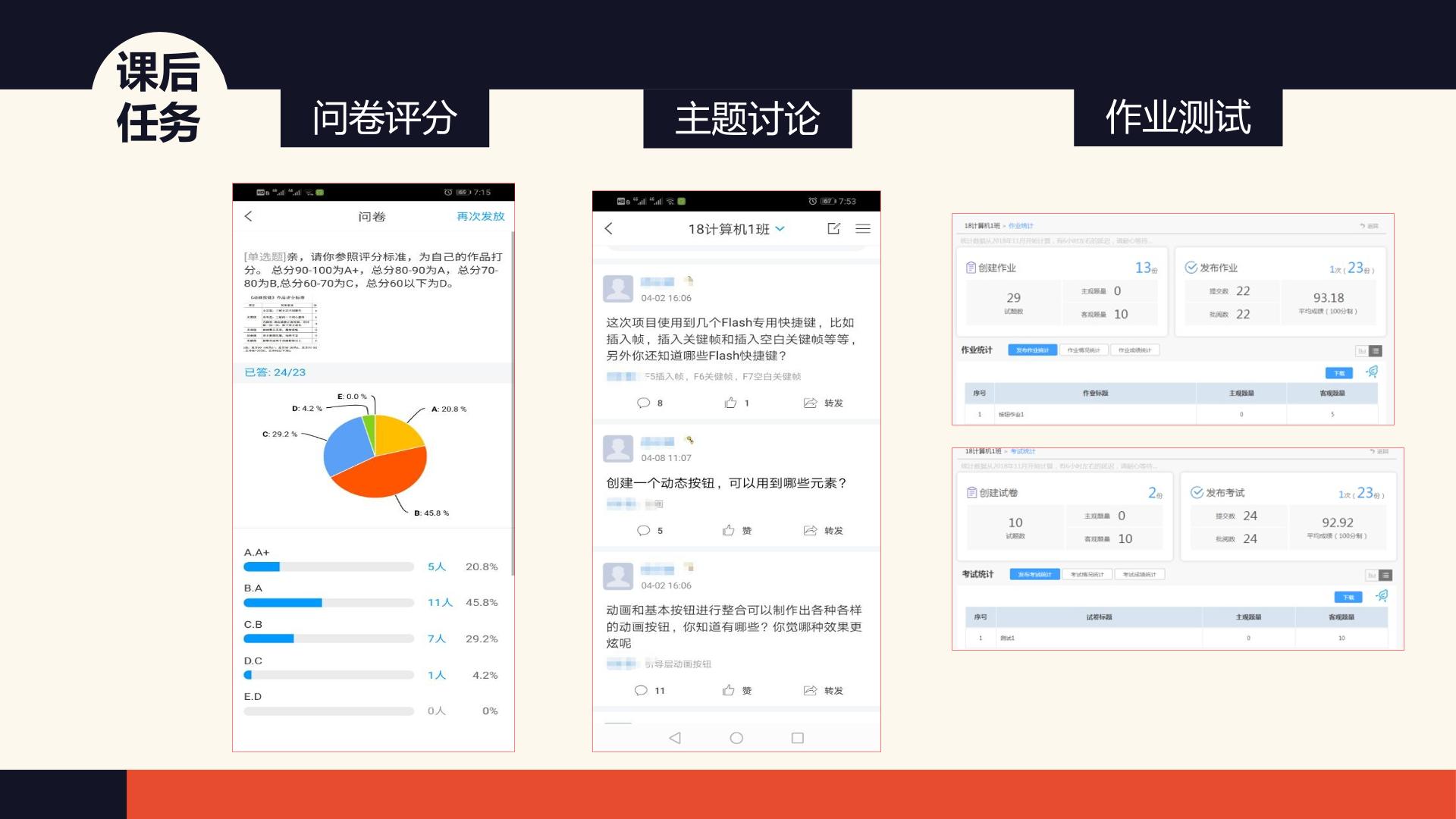Click the 下载 button in exam statistics
Image resolution: width=1456 pixels, height=819 pixels.
[x=1348, y=598]
